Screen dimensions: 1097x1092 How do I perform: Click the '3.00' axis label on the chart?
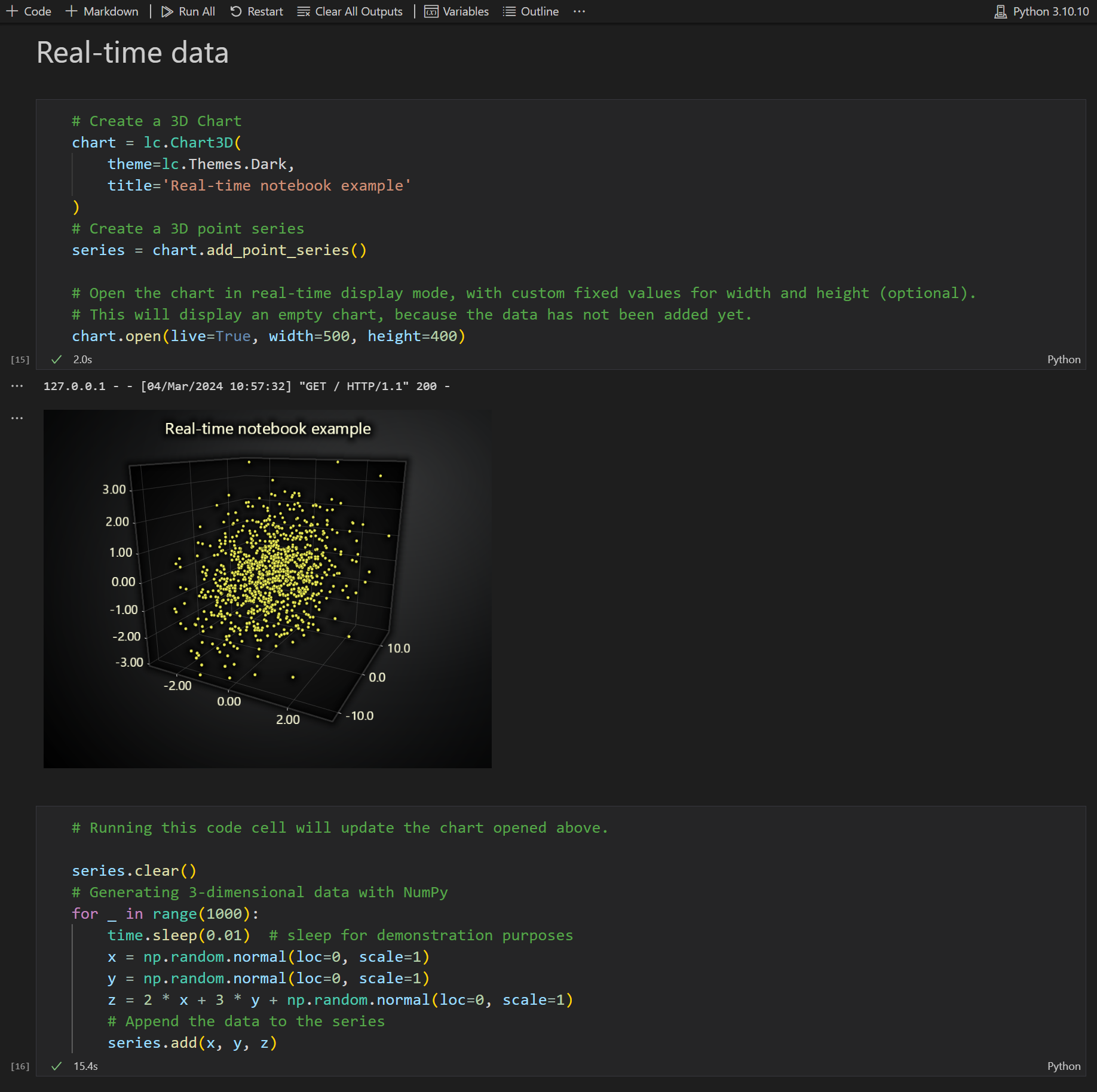pyautogui.click(x=114, y=489)
